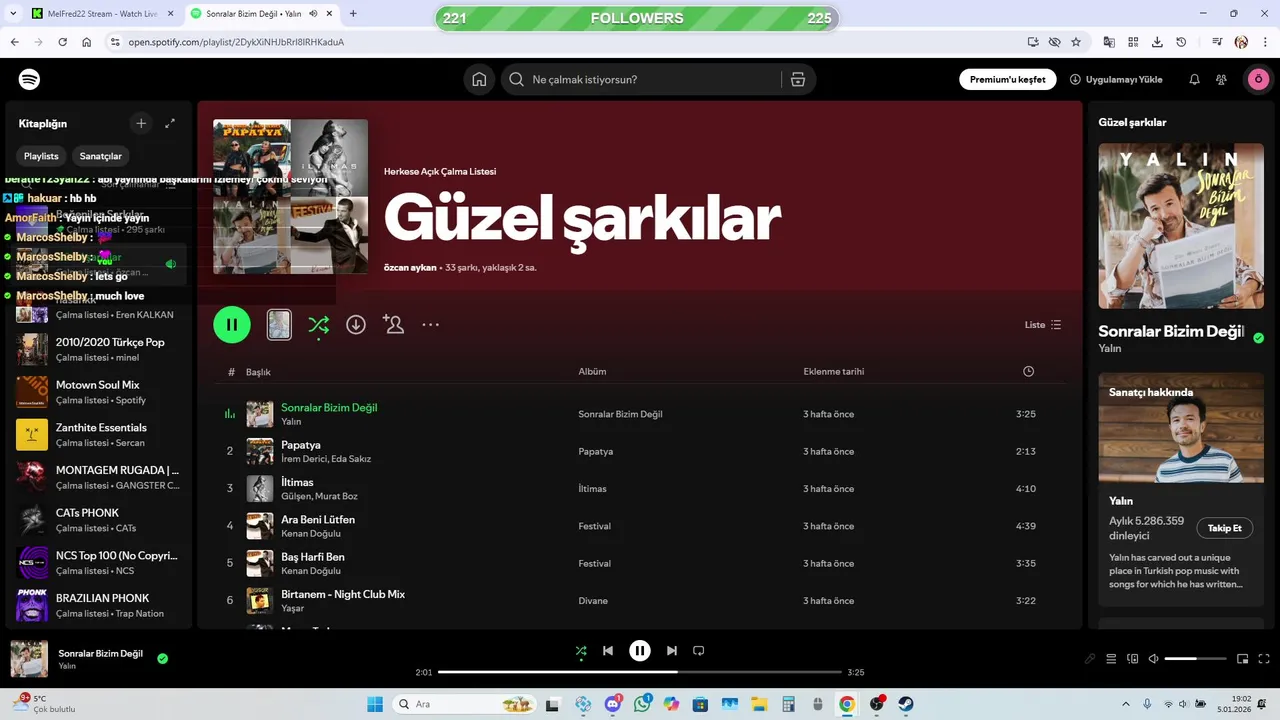This screenshot has height=720, width=1280.
Task: Pause playback in the bottom player
Action: [x=640, y=651]
